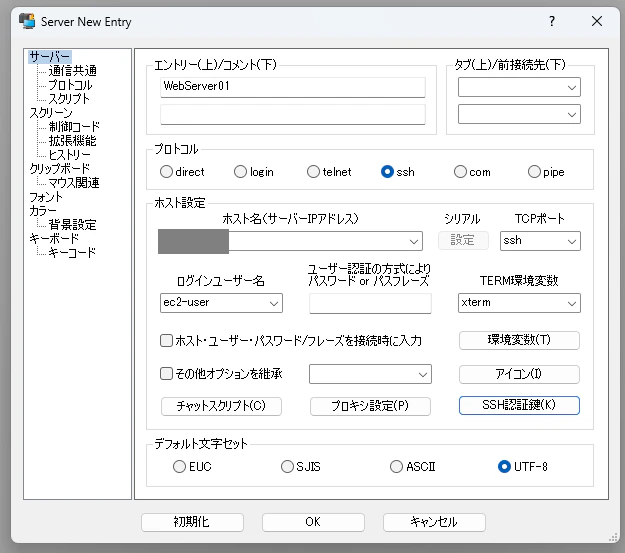Select ヒストリー in the tree
The image size is (625, 553).
(x=69, y=155)
